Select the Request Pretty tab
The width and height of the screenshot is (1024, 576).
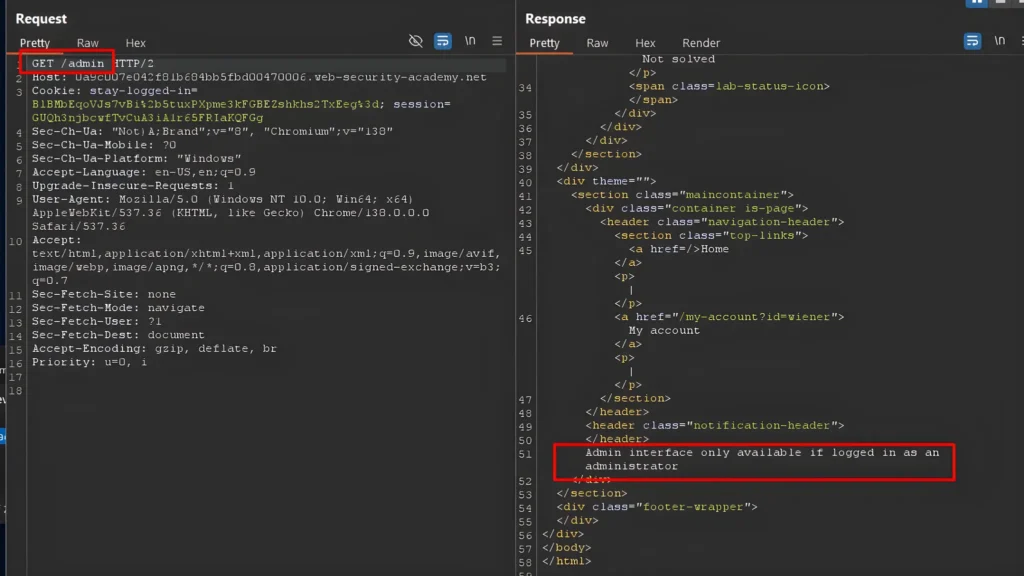(x=35, y=43)
